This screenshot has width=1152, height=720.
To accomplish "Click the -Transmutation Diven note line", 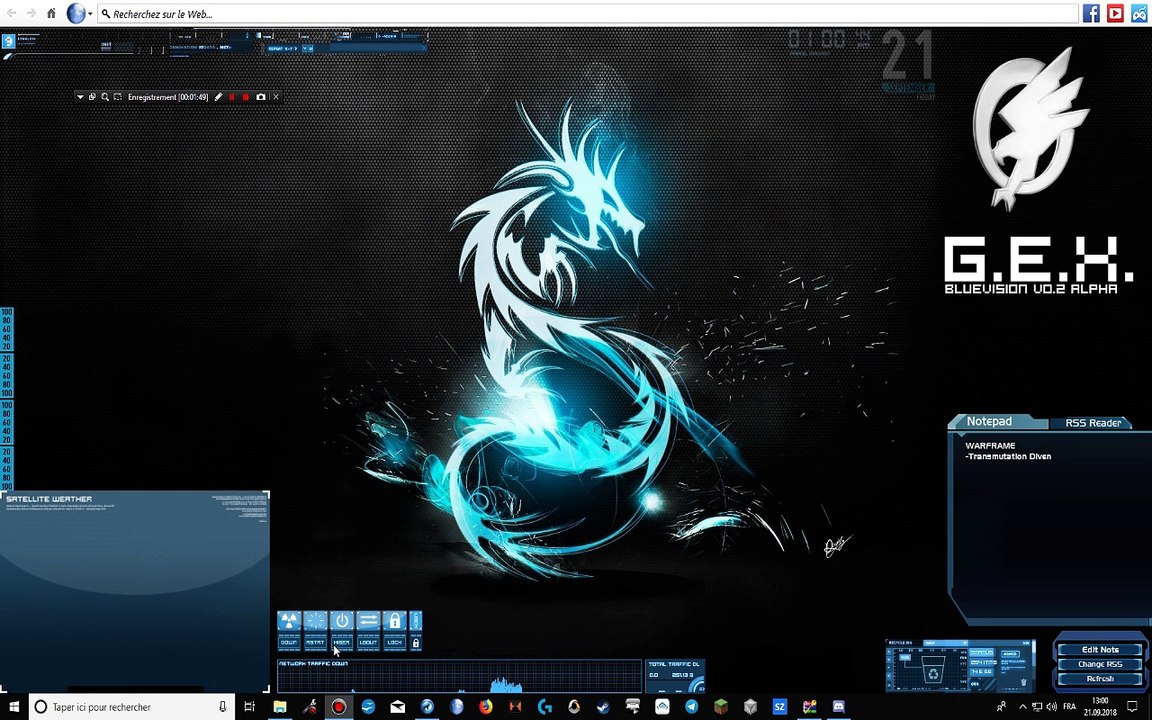I will [x=1008, y=456].
